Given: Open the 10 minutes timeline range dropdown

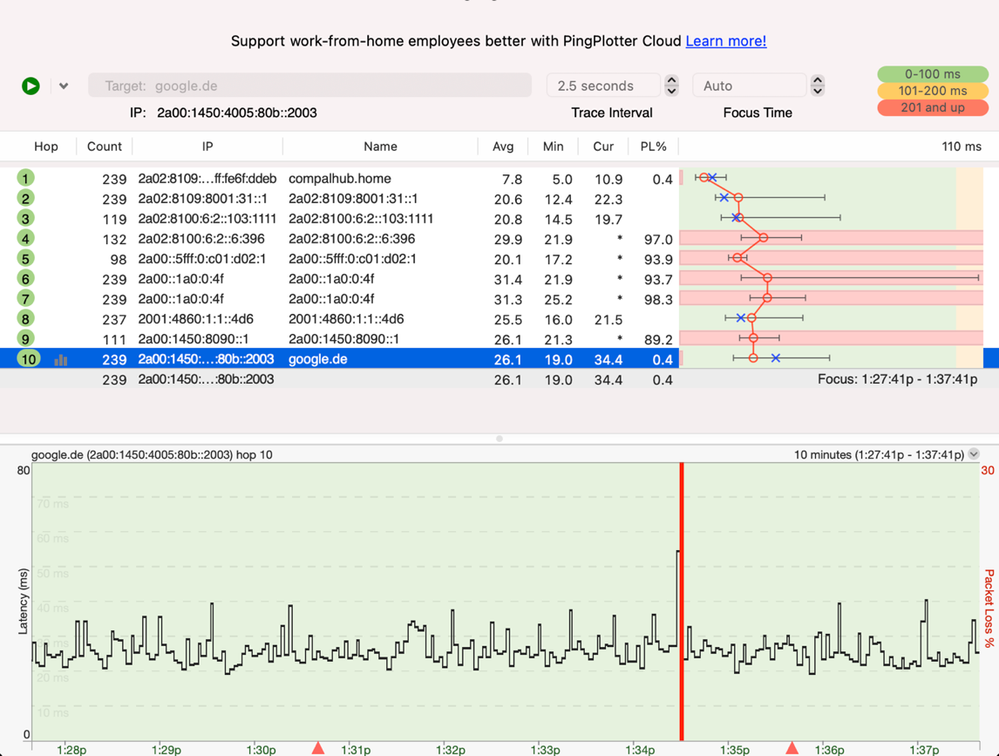Looking at the screenshot, I should [x=974, y=454].
